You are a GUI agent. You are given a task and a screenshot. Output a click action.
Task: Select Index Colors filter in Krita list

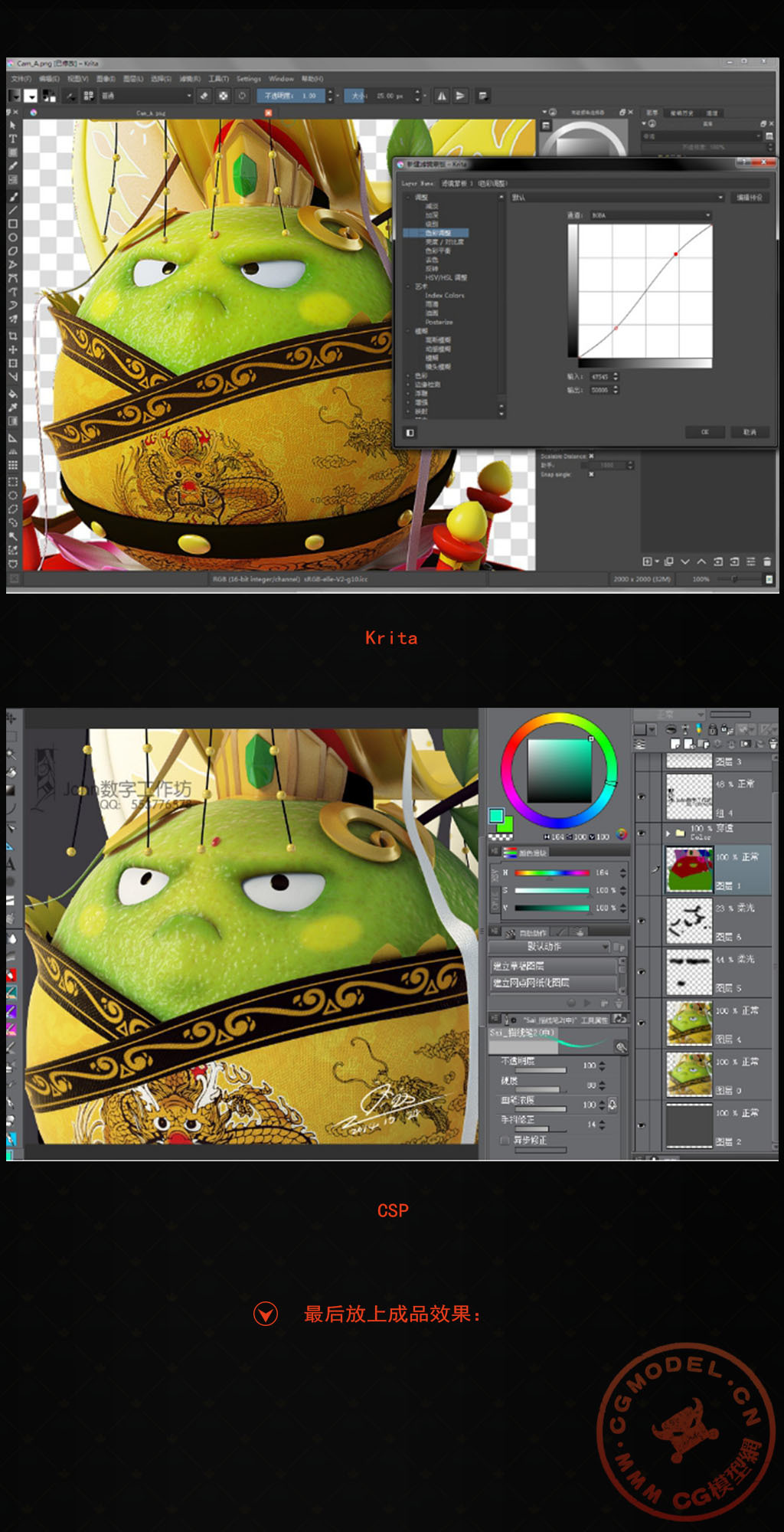point(445,296)
